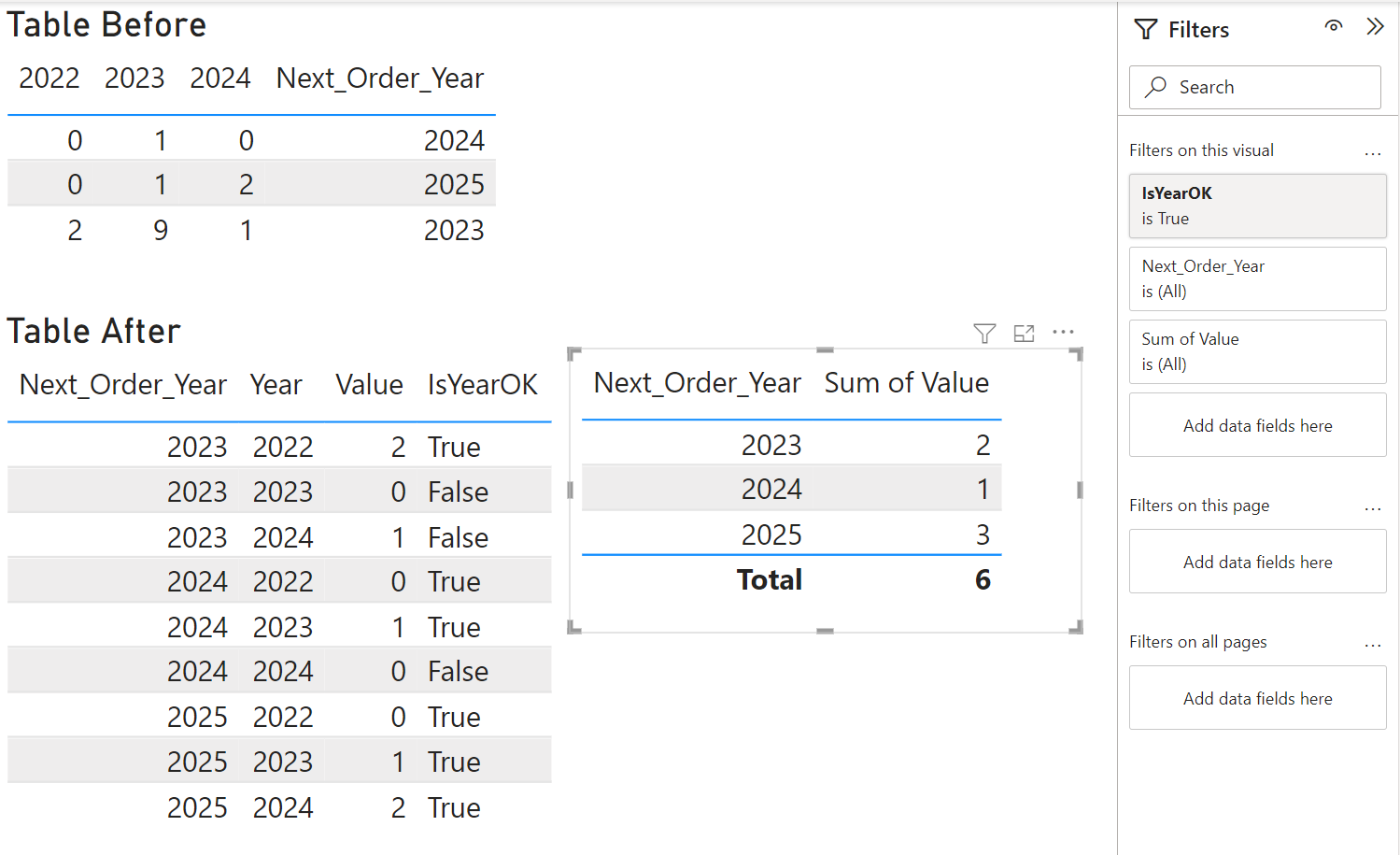This screenshot has height=855, width=1400.
Task: Click the Total row value 6
Action: pyautogui.click(x=983, y=580)
